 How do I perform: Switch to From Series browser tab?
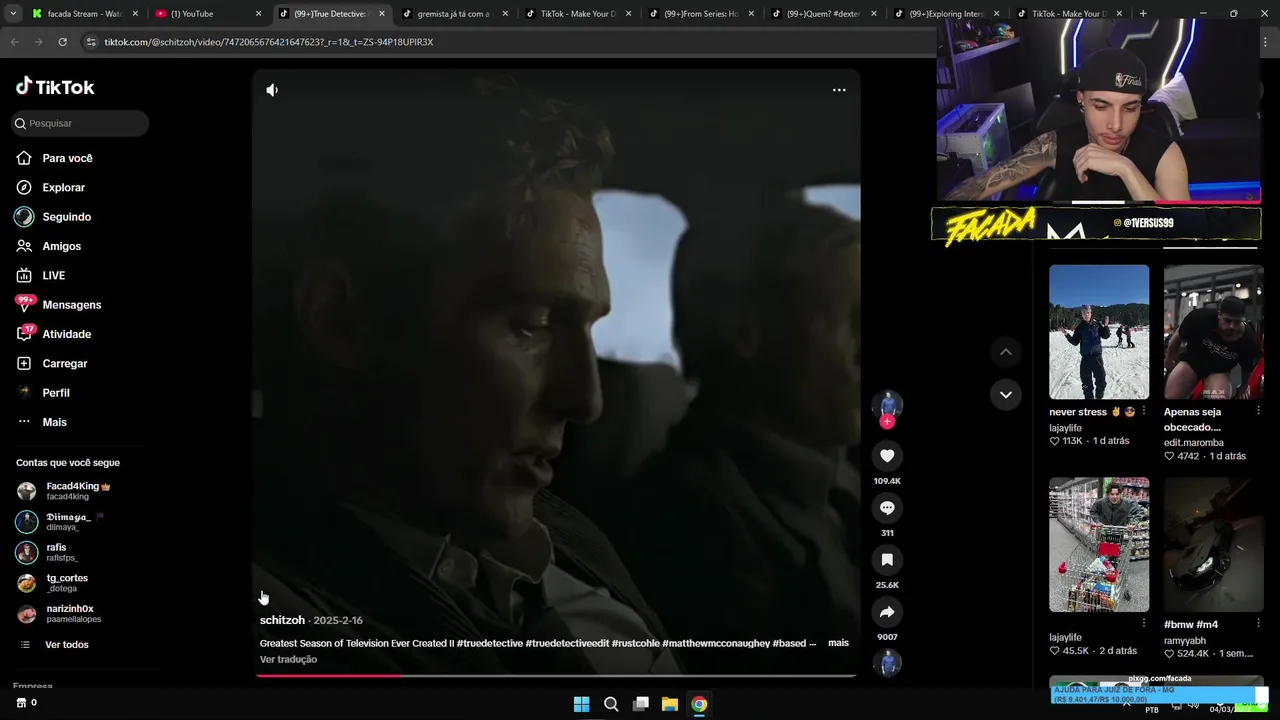(702, 14)
